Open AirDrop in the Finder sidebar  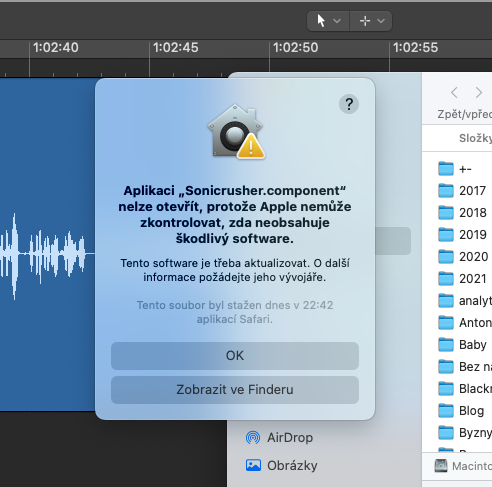[279, 438]
